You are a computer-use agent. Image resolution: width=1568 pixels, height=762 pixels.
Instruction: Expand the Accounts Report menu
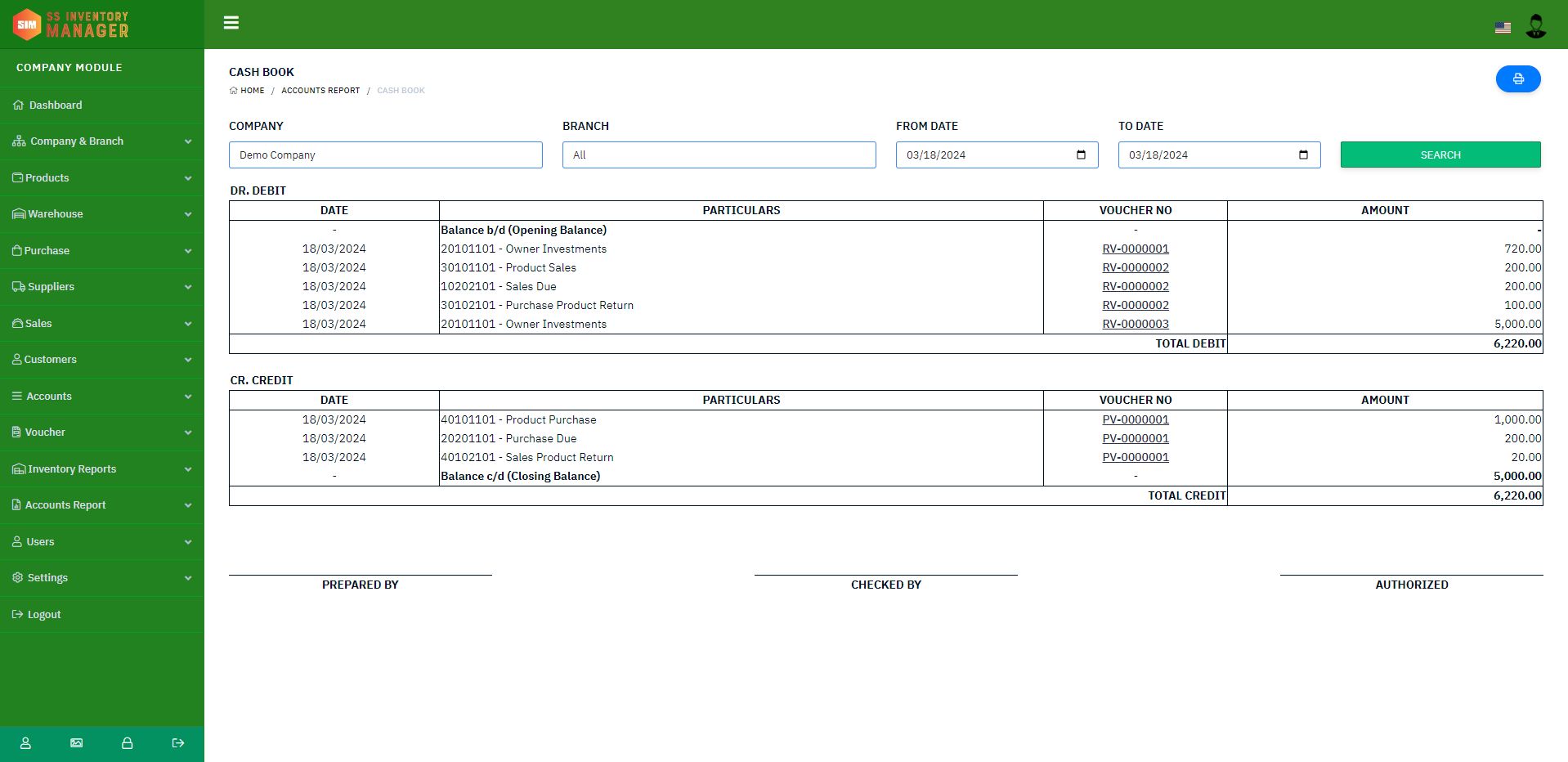[102, 505]
